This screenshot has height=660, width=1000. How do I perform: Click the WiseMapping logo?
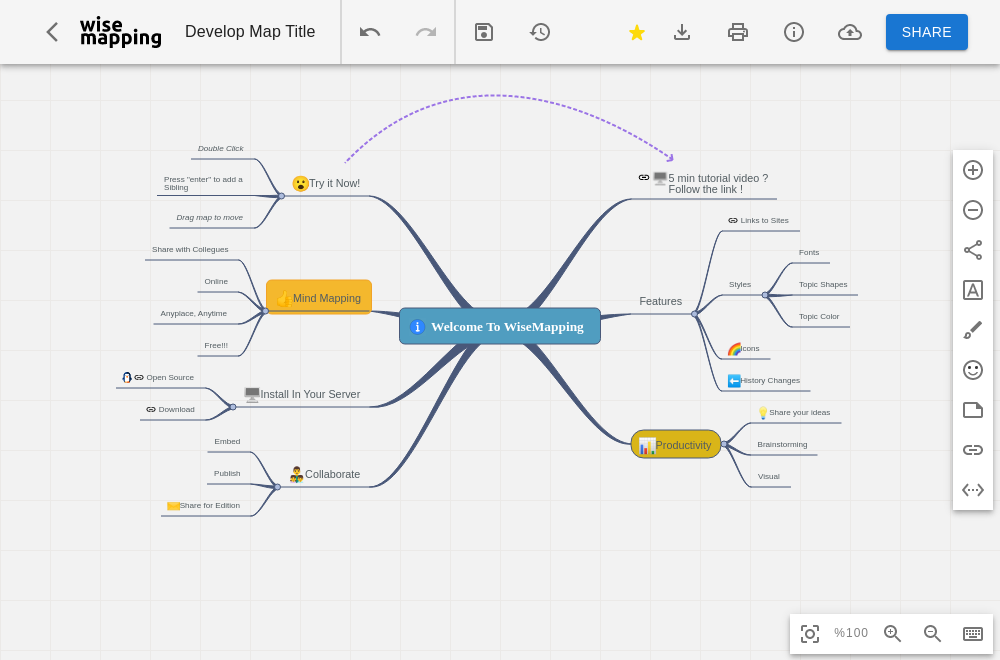click(x=121, y=32)
